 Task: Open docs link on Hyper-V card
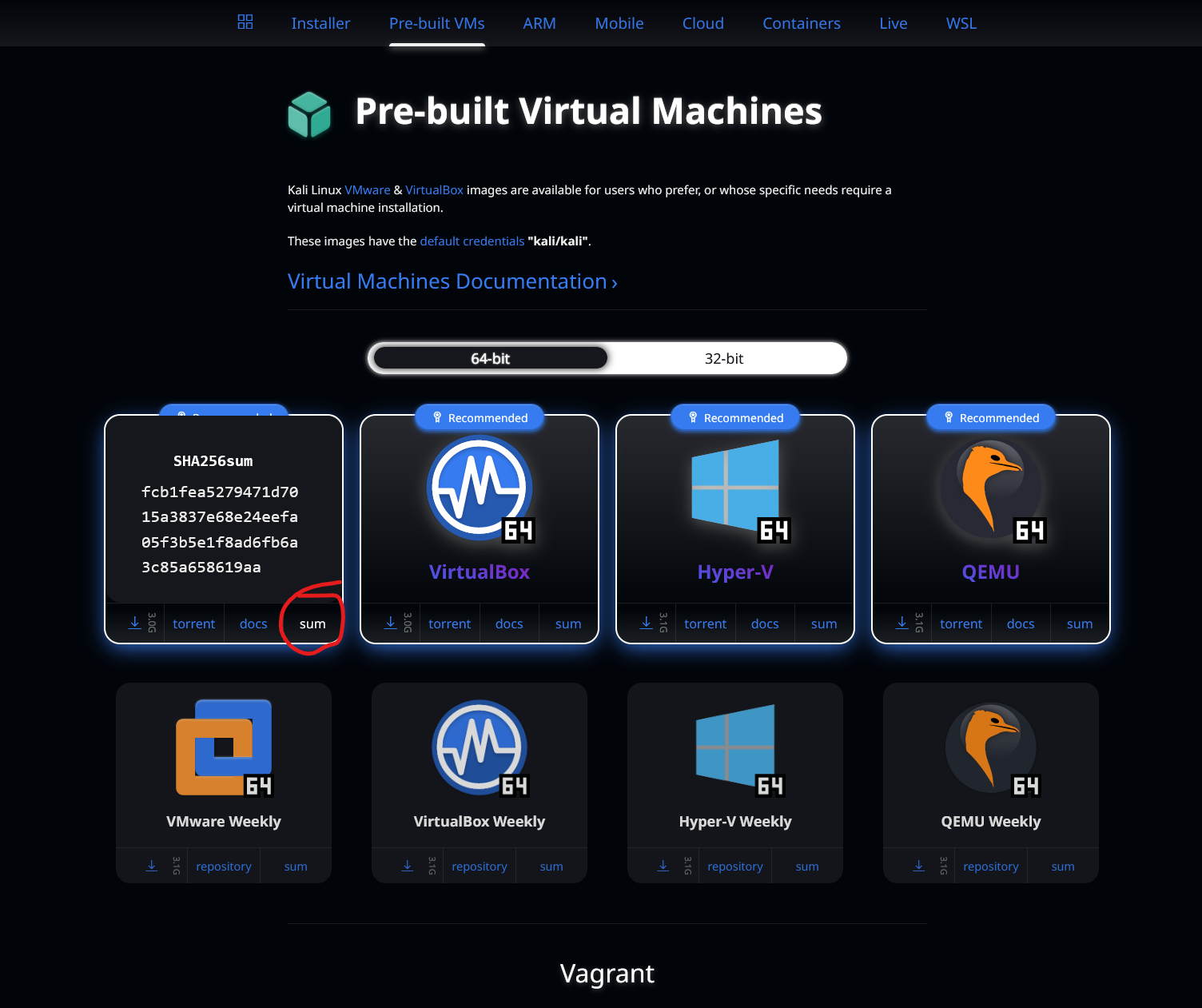765,624
